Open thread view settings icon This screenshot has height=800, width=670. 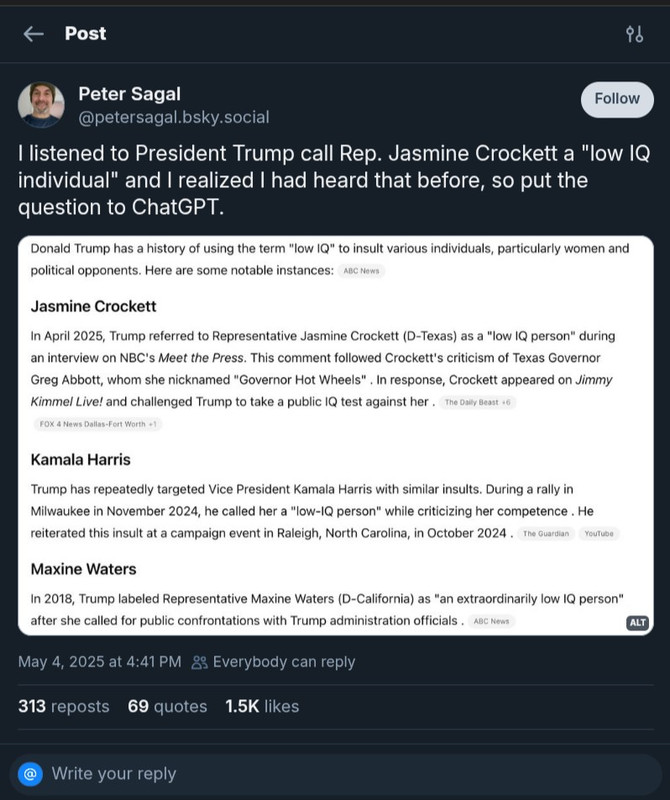pos(634,34)
